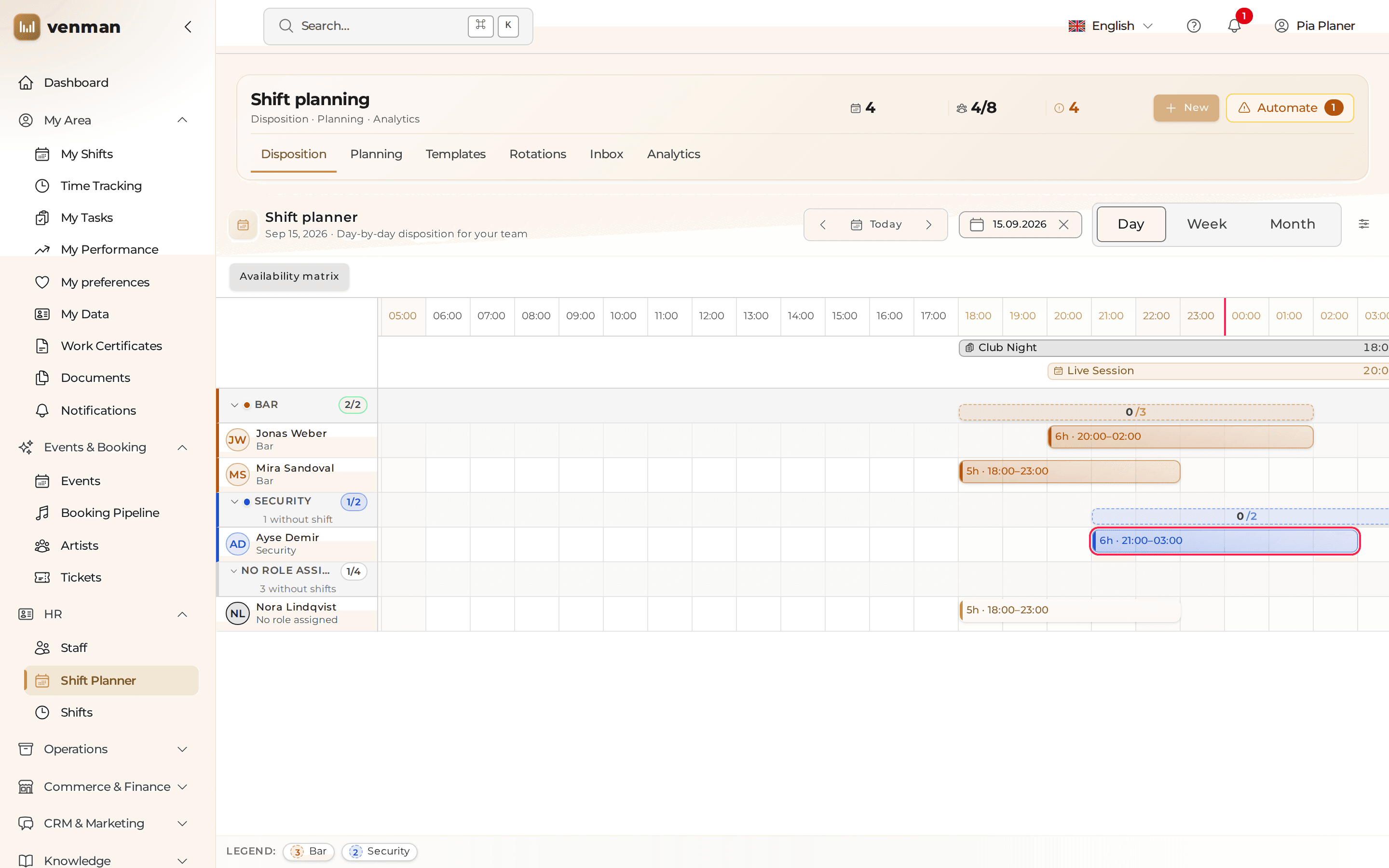Collapse the No Role Assigned group
Screen dimensions: 1389x868
point(233,570)
